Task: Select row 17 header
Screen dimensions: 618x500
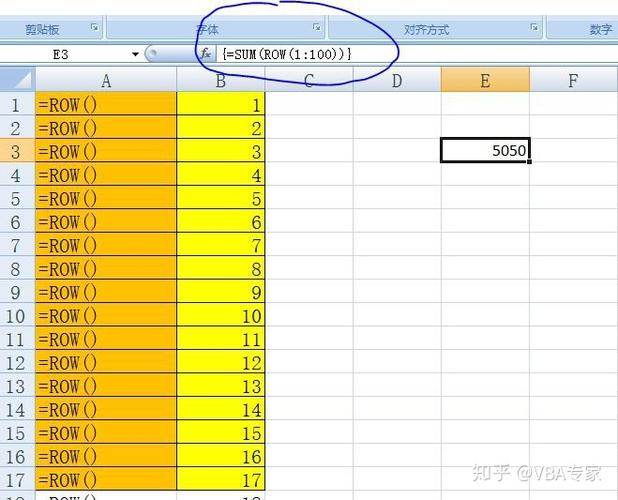Action: click(17, 479)
